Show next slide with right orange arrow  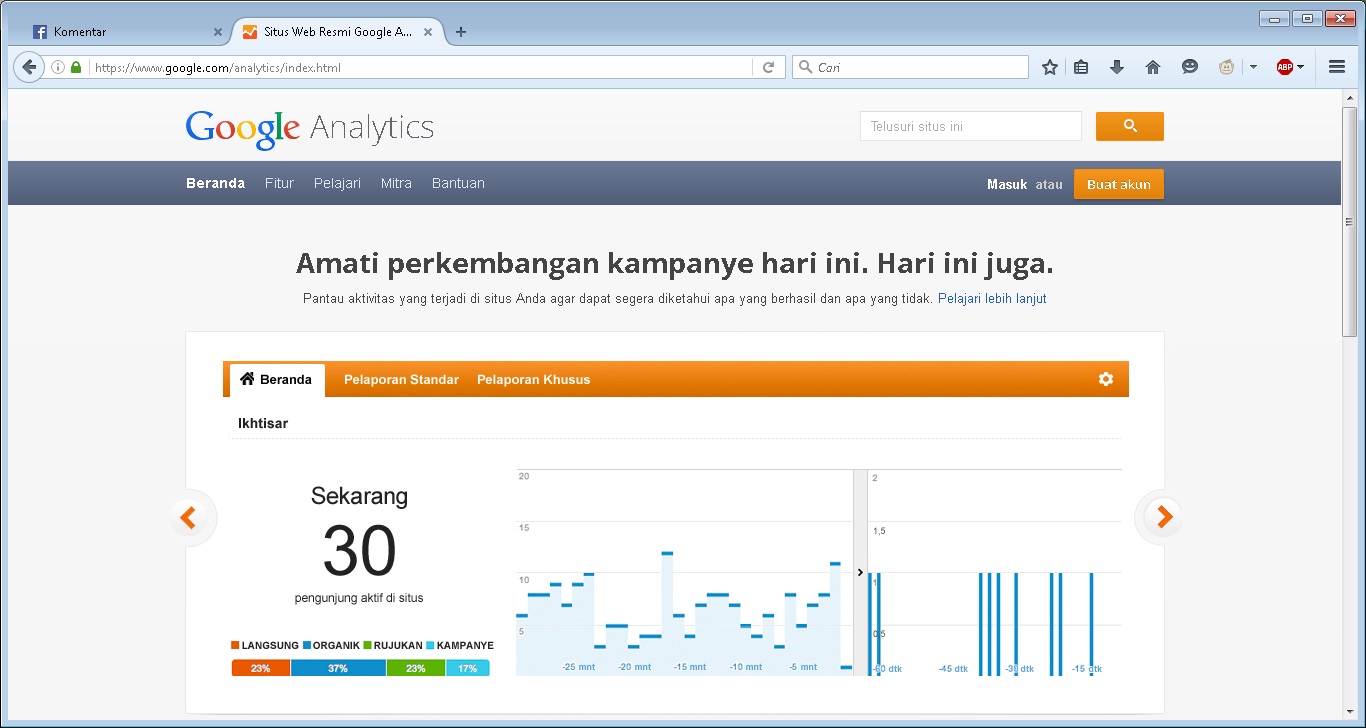point(1163,517)
